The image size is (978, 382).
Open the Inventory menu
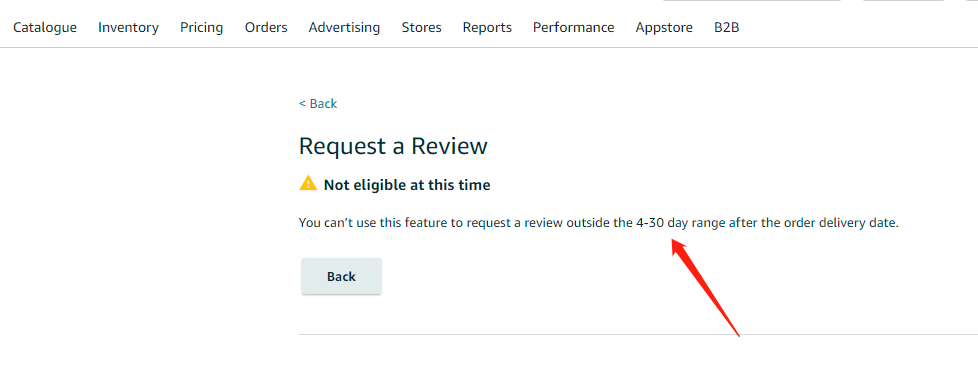click(128, 27)
